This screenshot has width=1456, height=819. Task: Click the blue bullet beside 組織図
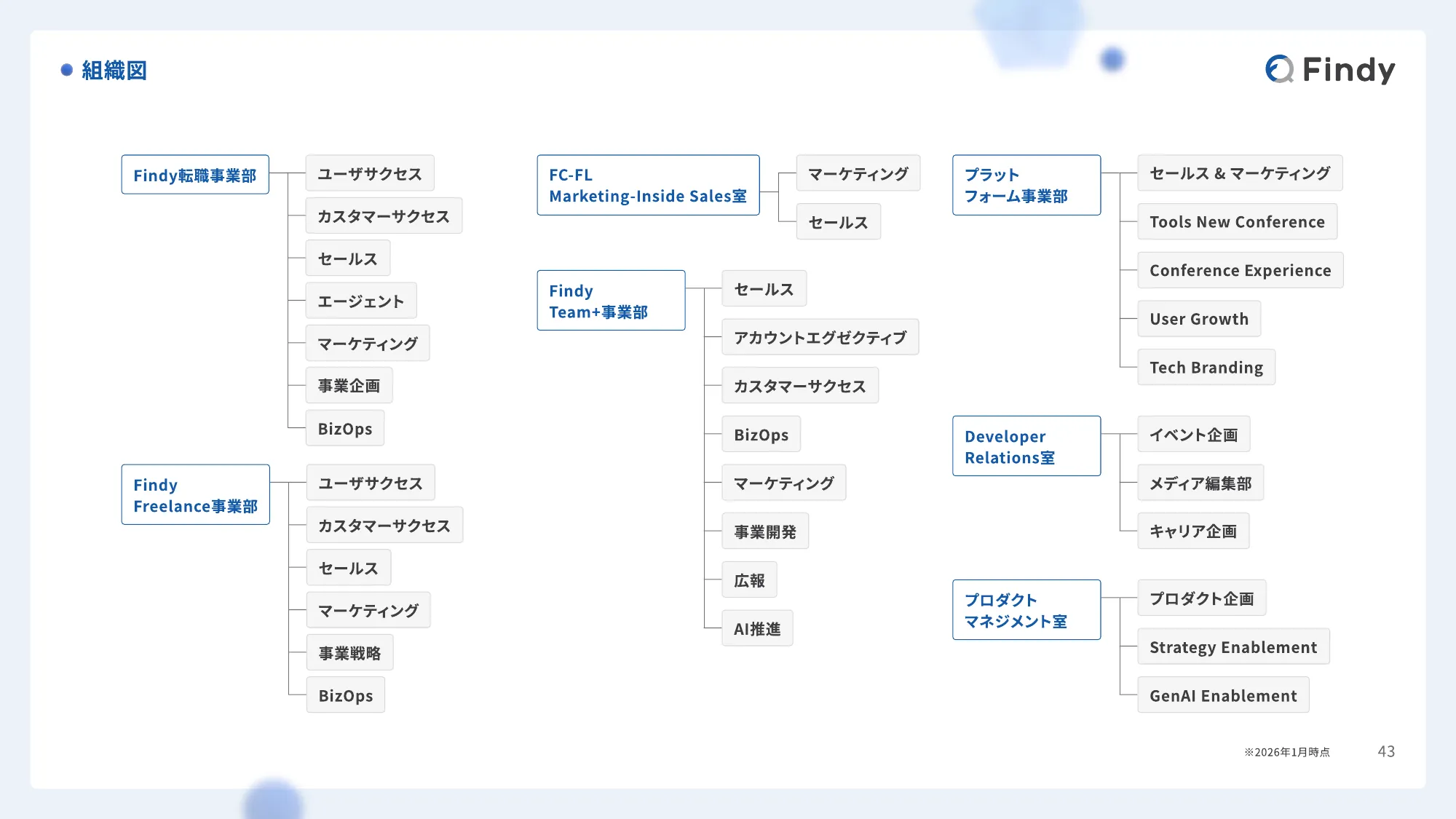coord(66,71)
